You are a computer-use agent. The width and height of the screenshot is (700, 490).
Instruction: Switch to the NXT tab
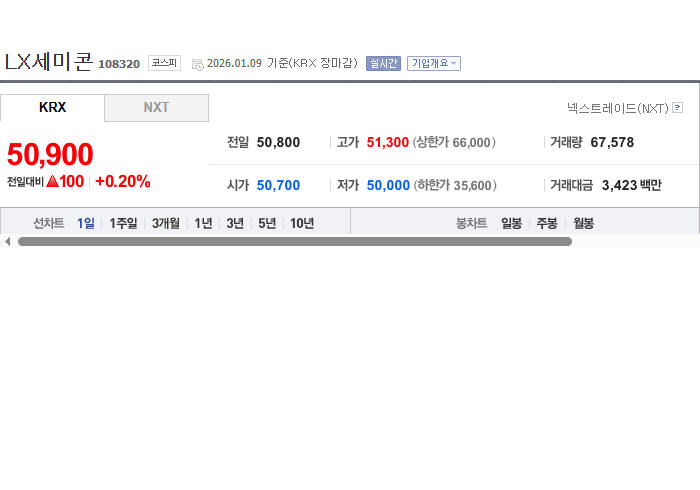point(156,108)
